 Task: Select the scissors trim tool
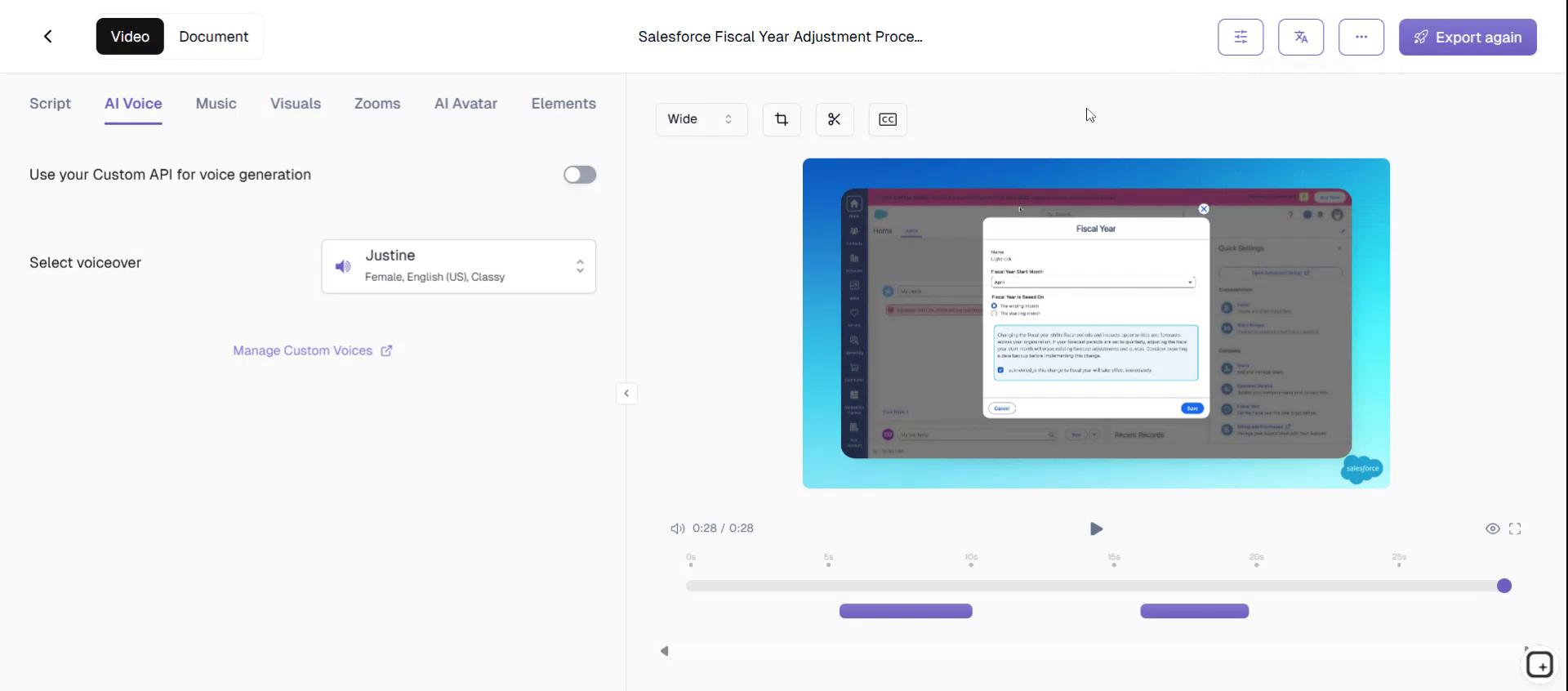tap(834, 119)
